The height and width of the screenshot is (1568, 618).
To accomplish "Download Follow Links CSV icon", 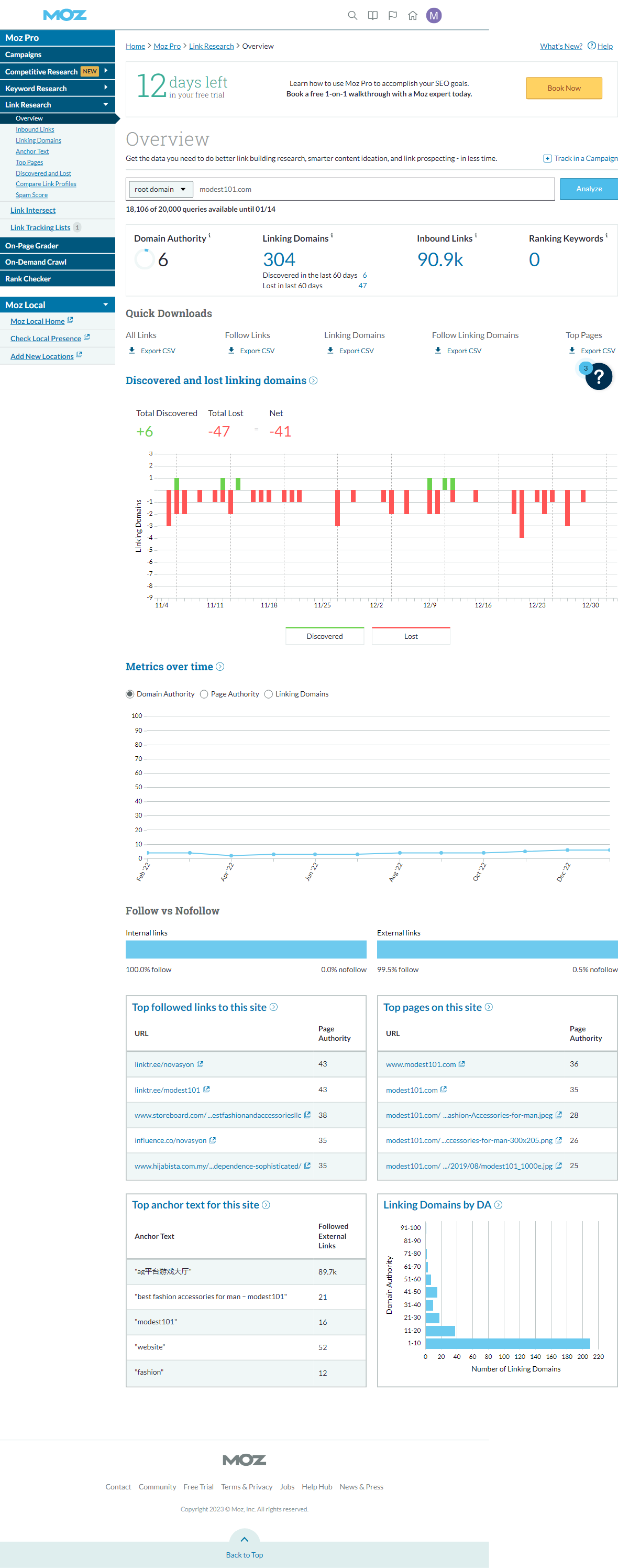I will point(231,351).
